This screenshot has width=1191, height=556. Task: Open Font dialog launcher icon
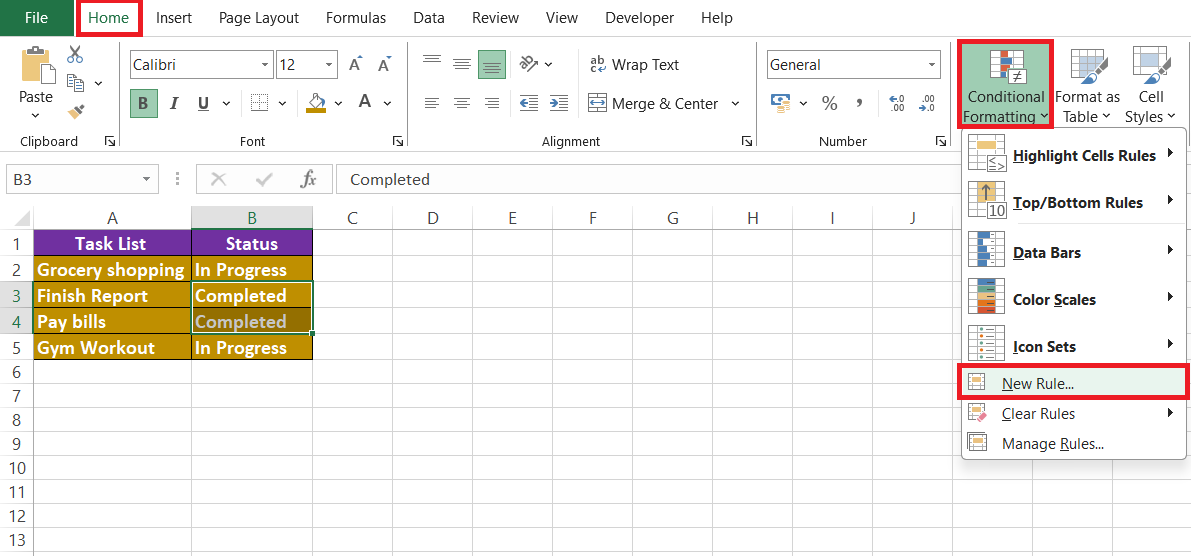(396, 141)
